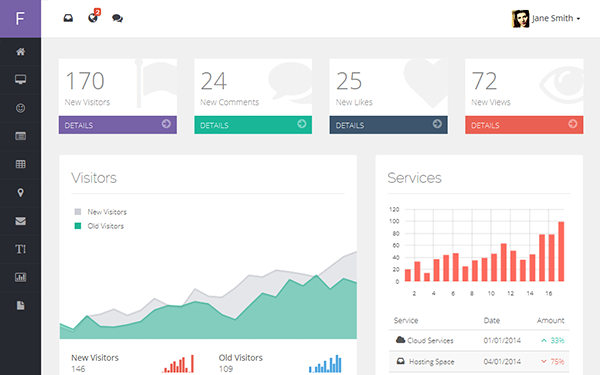The image size is (600, 375).
Task: Click the cloud icon beside Cloud Services
Action: point(400,340)
